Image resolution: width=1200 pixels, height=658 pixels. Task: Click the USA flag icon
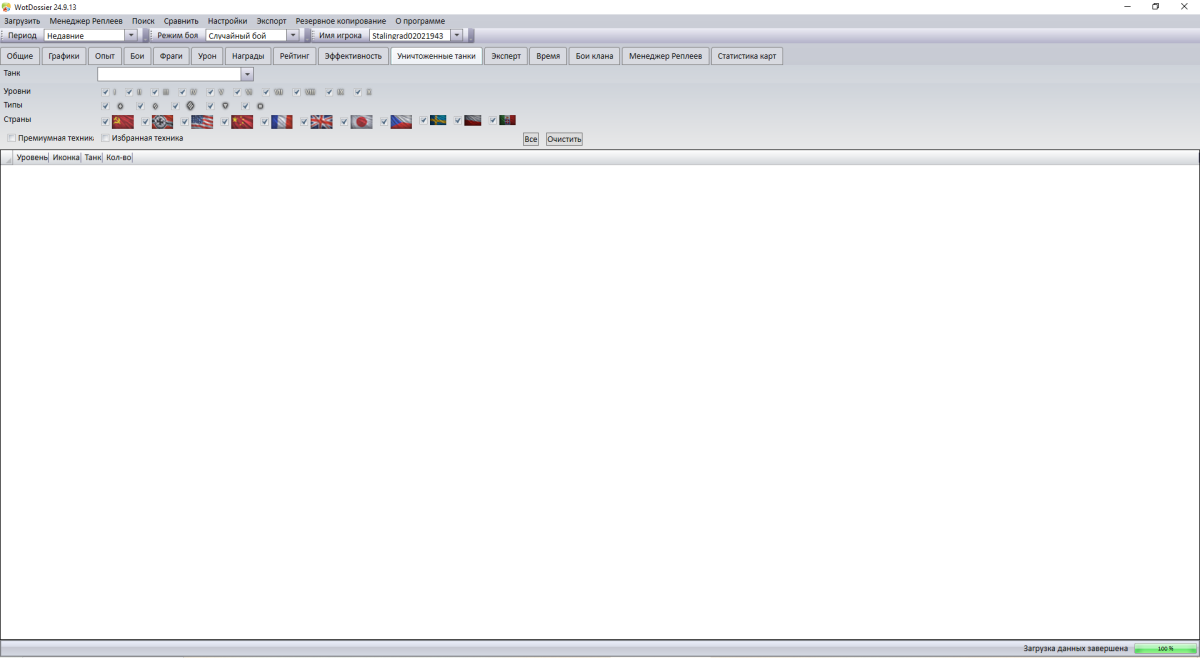[202, 121]
